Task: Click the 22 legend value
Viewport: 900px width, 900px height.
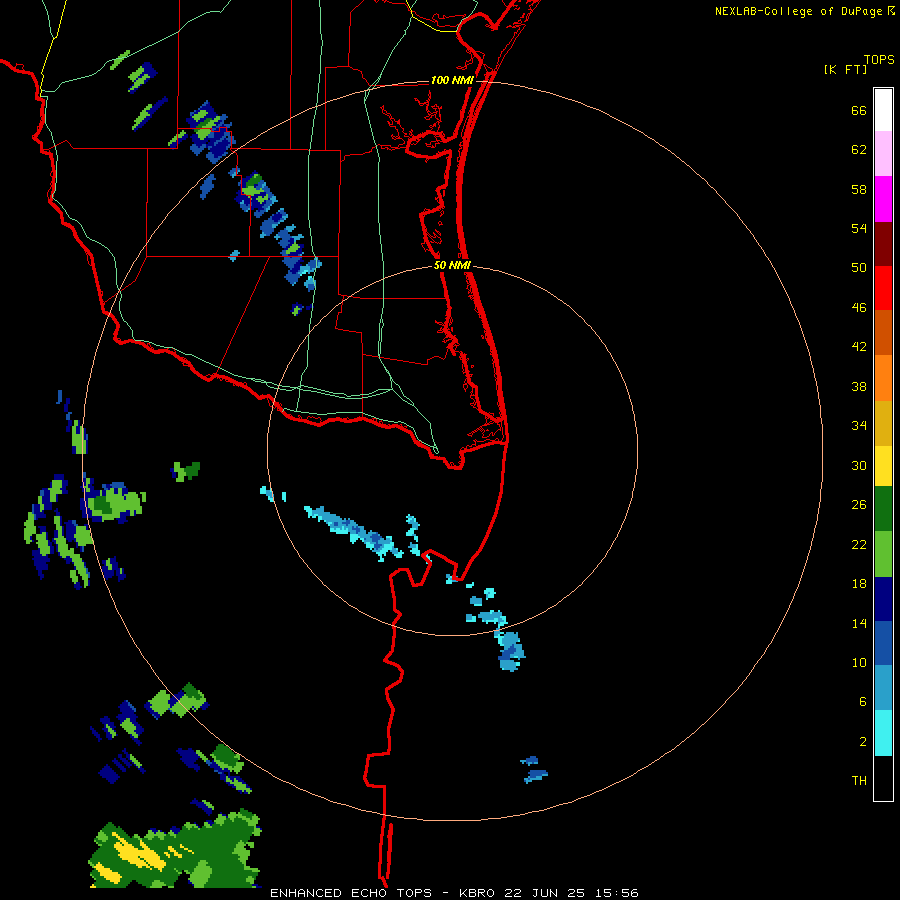Action: coord(859,545)
